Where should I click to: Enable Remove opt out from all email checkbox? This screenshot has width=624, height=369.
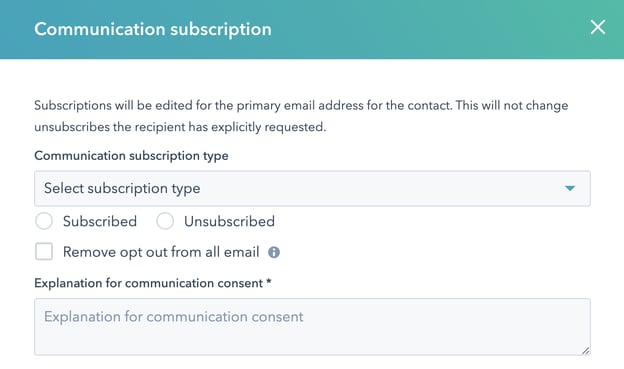pyautogui.click(x=44, y=252)
